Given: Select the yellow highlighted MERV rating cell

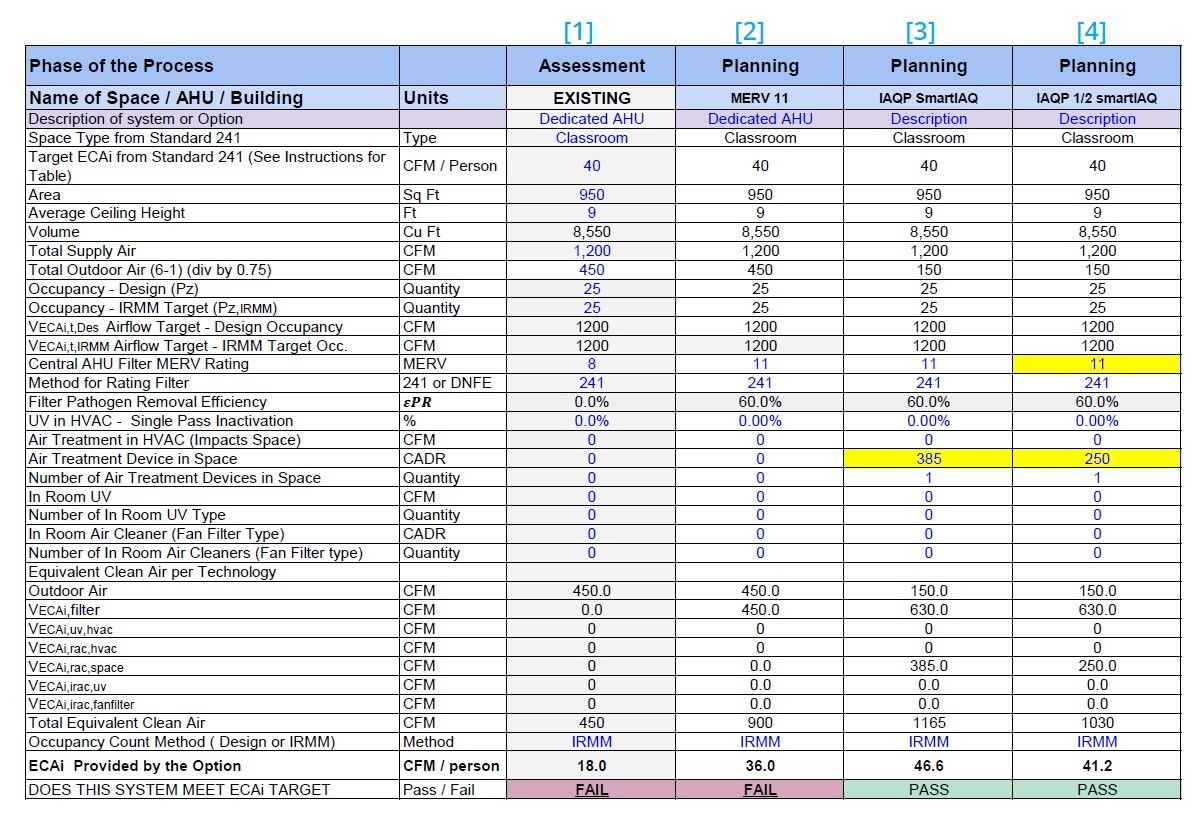Looking at the screenshot, I should (x=1097, y=364).
